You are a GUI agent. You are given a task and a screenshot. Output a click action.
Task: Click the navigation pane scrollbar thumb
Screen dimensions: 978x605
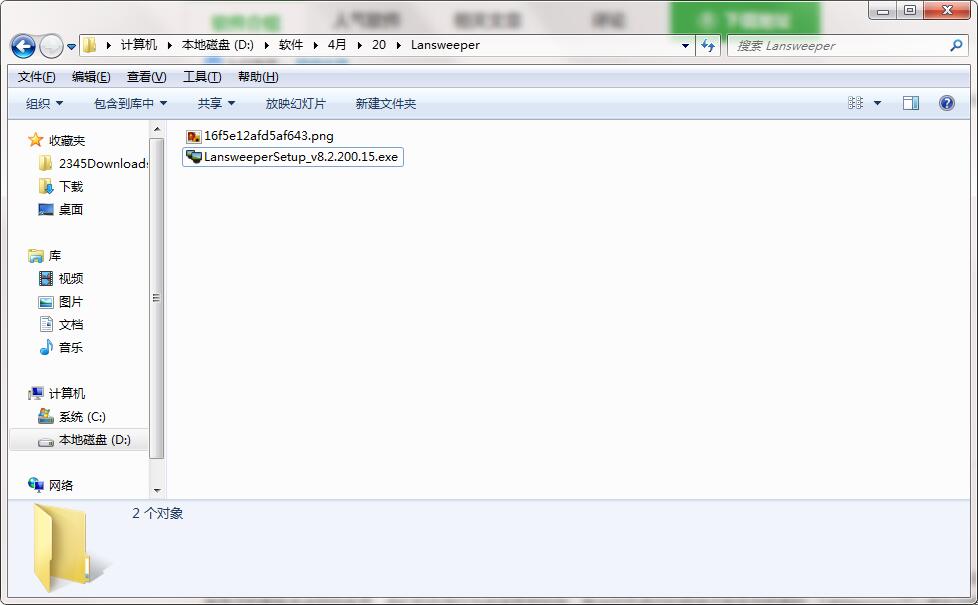click(157, 298)
